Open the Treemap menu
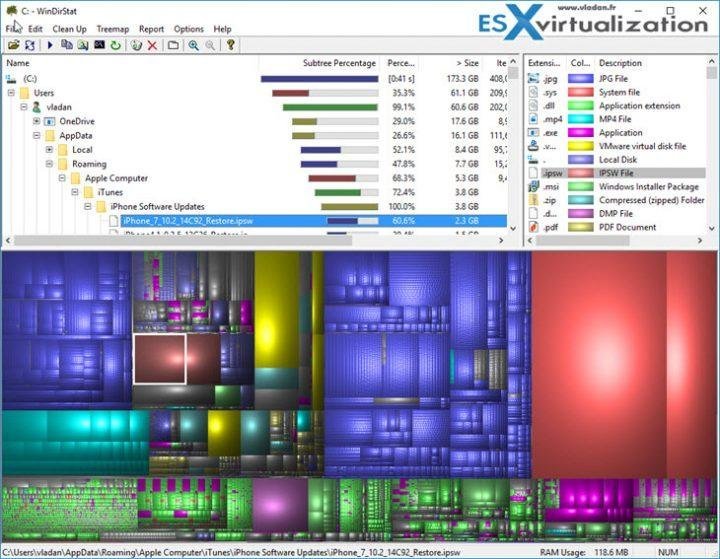 [111, 29]
